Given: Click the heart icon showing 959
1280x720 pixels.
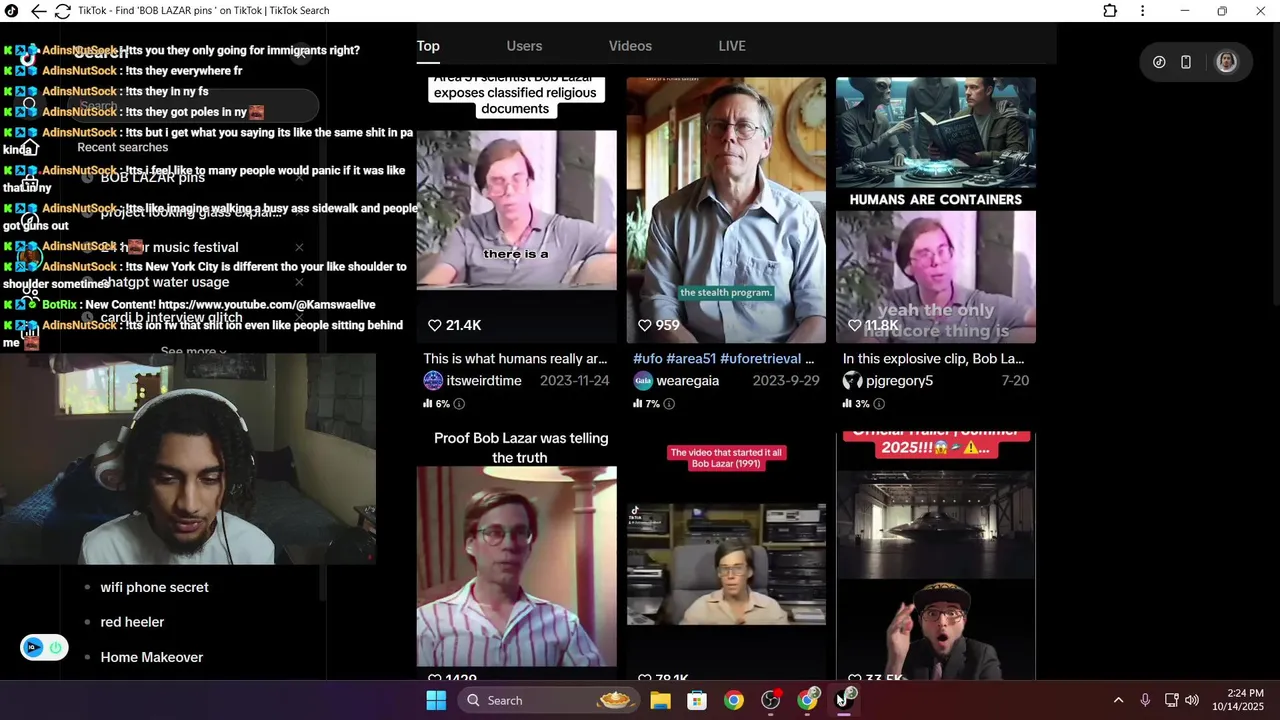Looking at the screenshot, I should 644,325.
